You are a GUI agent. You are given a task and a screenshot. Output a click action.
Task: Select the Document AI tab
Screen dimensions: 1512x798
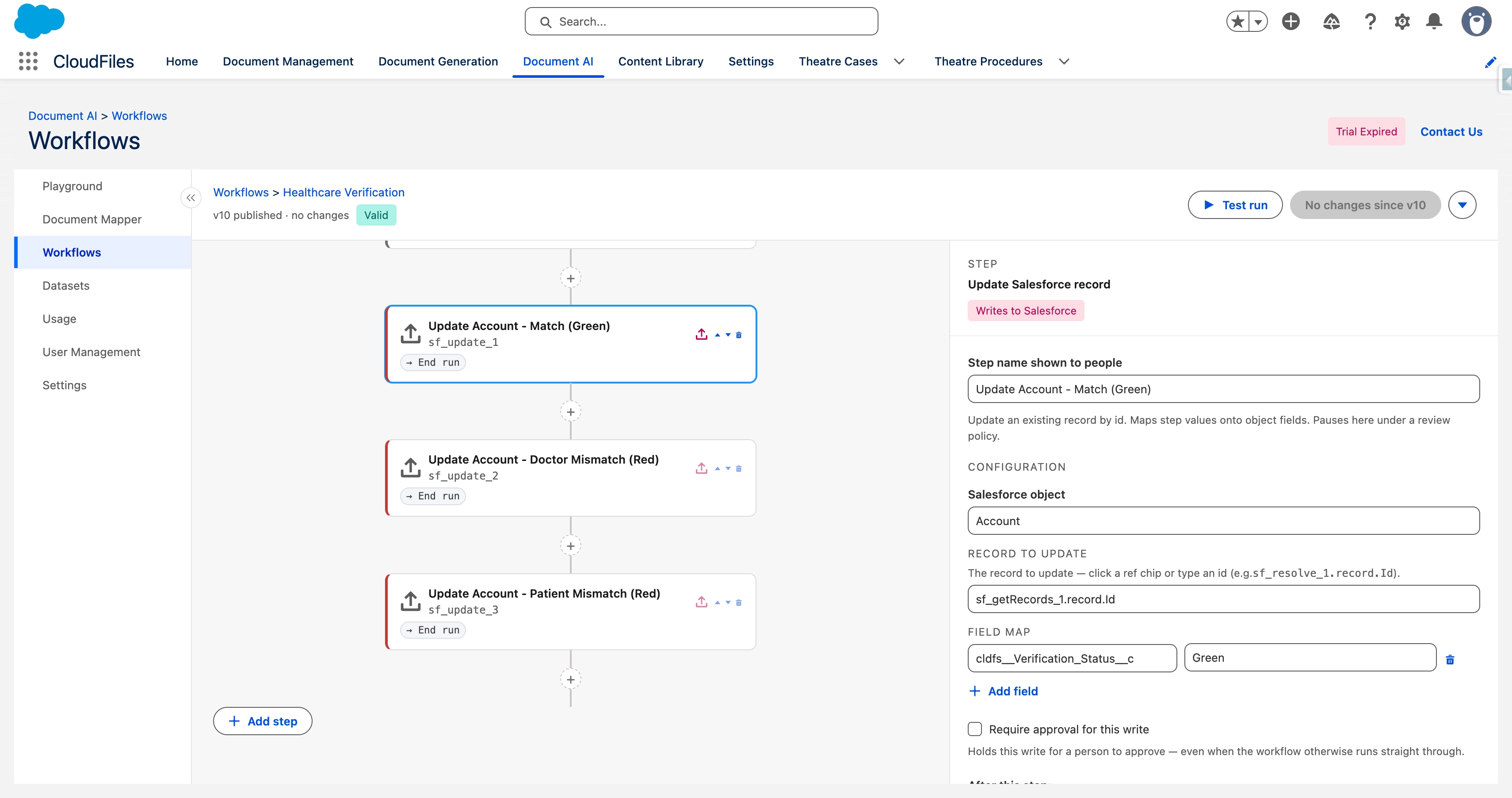[557, 61]
